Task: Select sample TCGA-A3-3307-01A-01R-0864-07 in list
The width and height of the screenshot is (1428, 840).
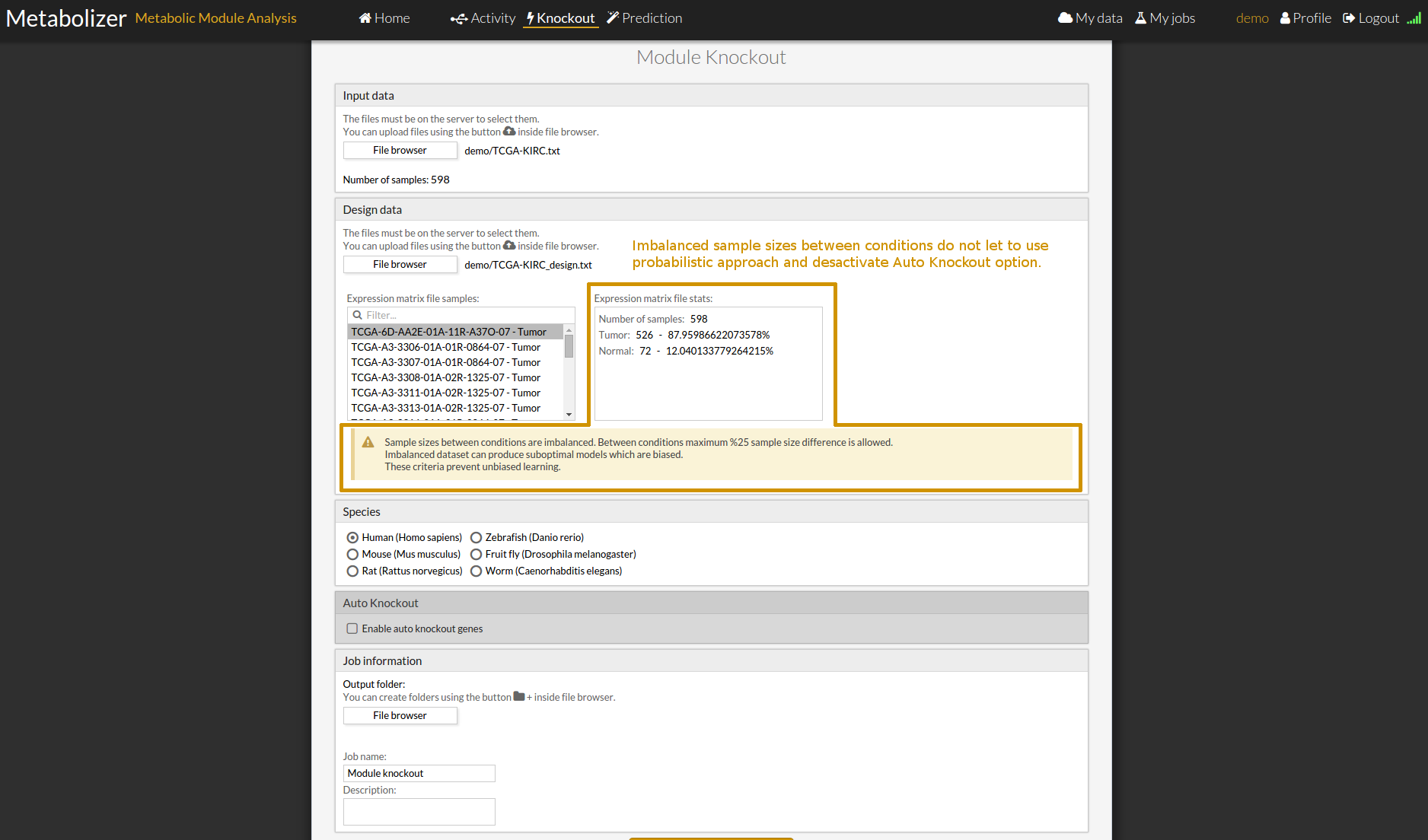Action: point(445,363)
